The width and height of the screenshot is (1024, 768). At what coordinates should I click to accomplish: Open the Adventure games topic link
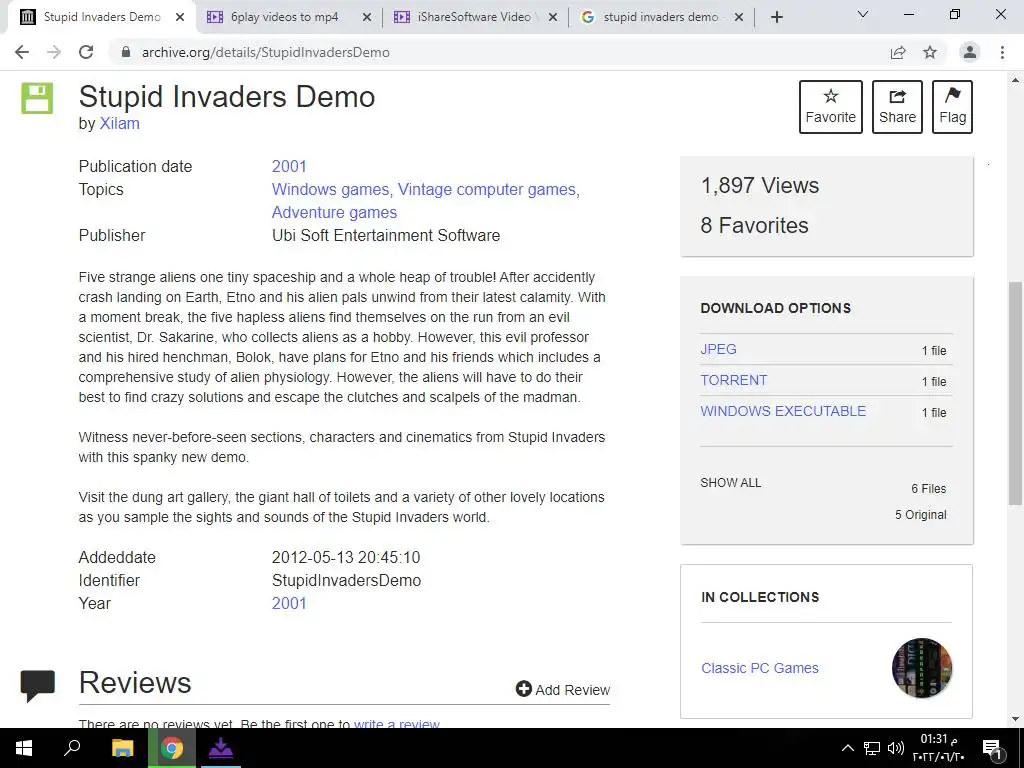[x=334, y=212]
